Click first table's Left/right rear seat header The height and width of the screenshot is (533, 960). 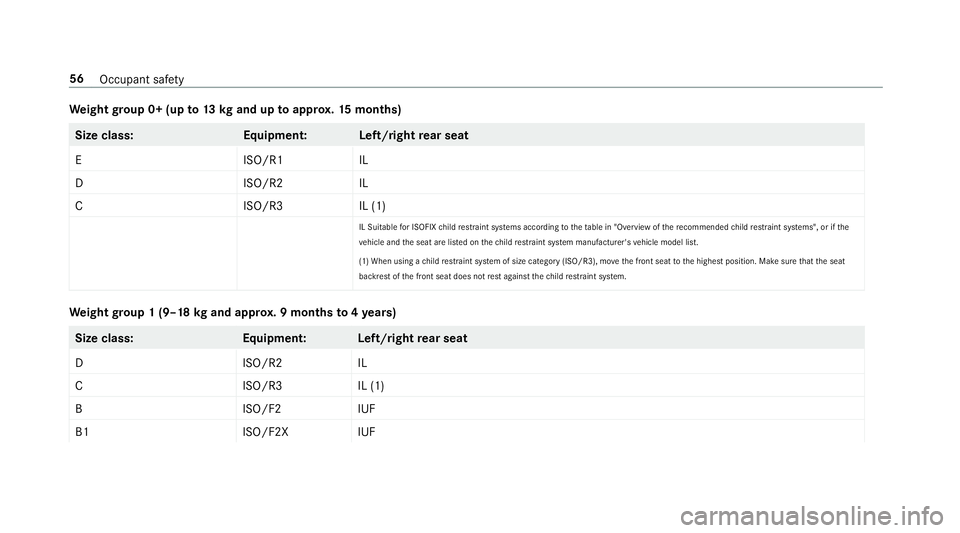(414, 135)
